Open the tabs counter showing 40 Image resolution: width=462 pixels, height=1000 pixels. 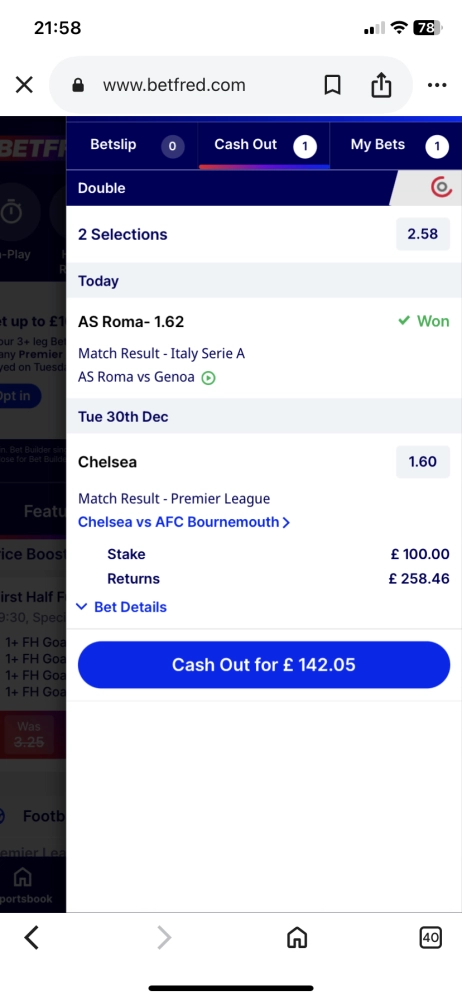click(x=431, y=938)
